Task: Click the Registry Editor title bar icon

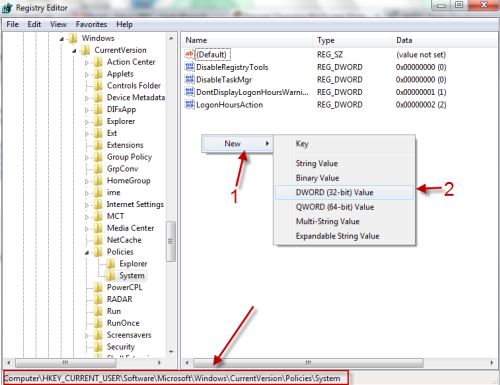Action: [x=7, y=8]
